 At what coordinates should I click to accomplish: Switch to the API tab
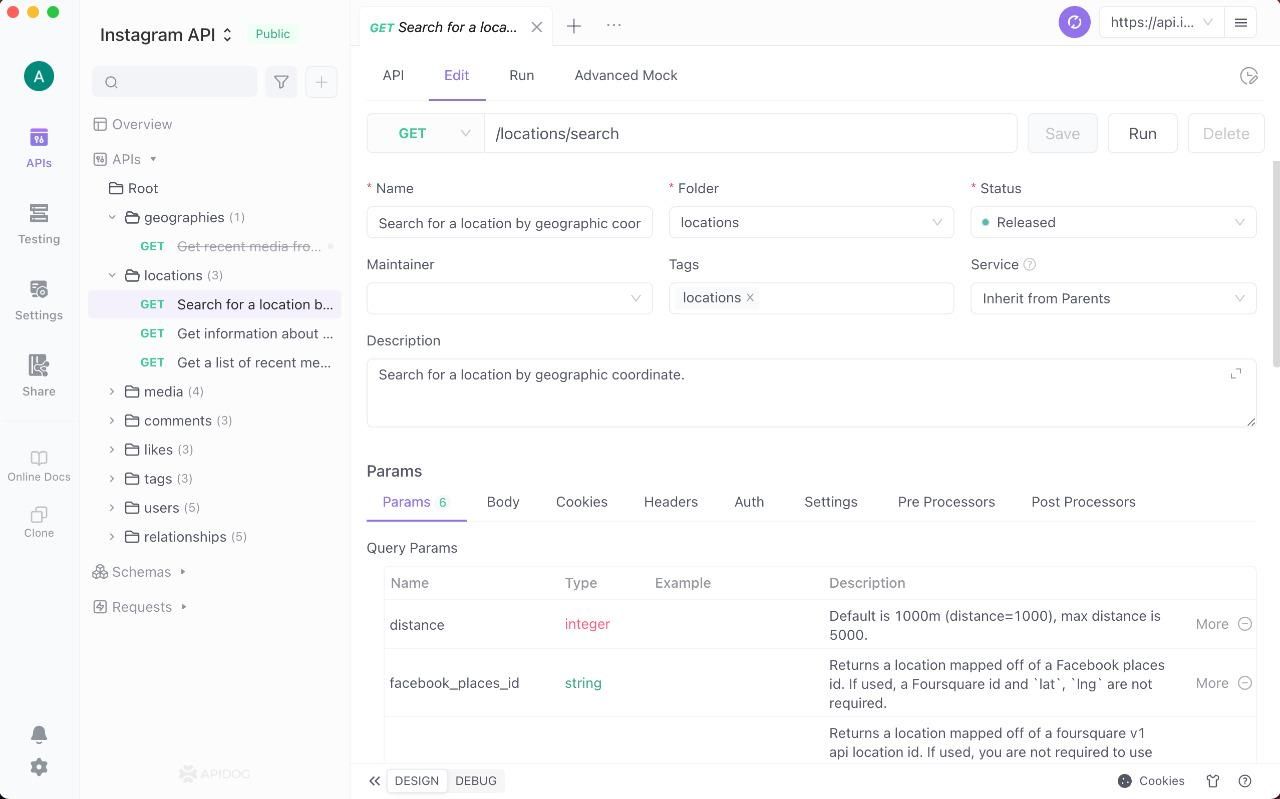pyautogui.click(x=393, y=75)
